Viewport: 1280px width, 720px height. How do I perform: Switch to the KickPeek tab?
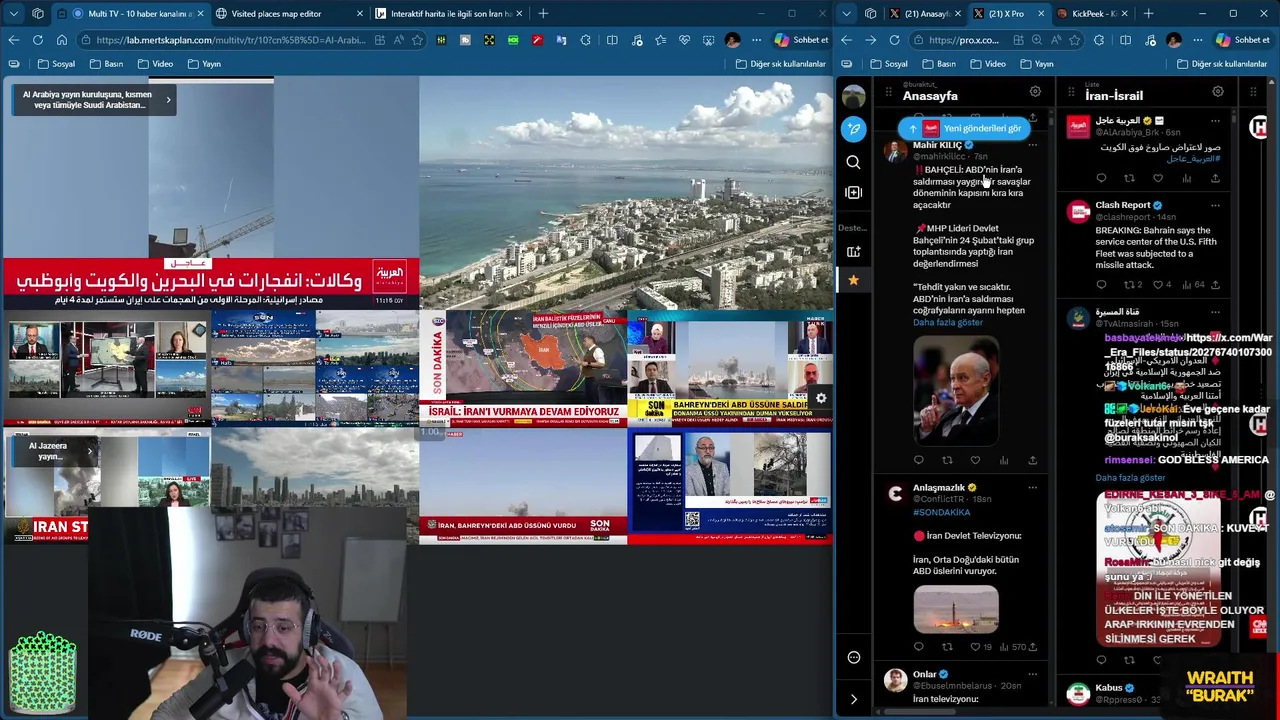pos(1094,13)
